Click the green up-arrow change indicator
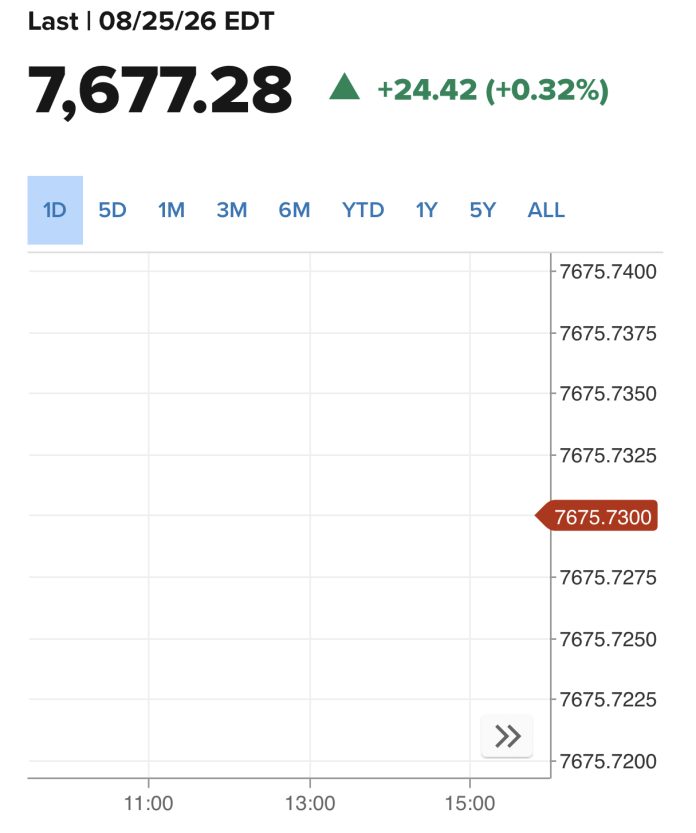 coord(344,87)
